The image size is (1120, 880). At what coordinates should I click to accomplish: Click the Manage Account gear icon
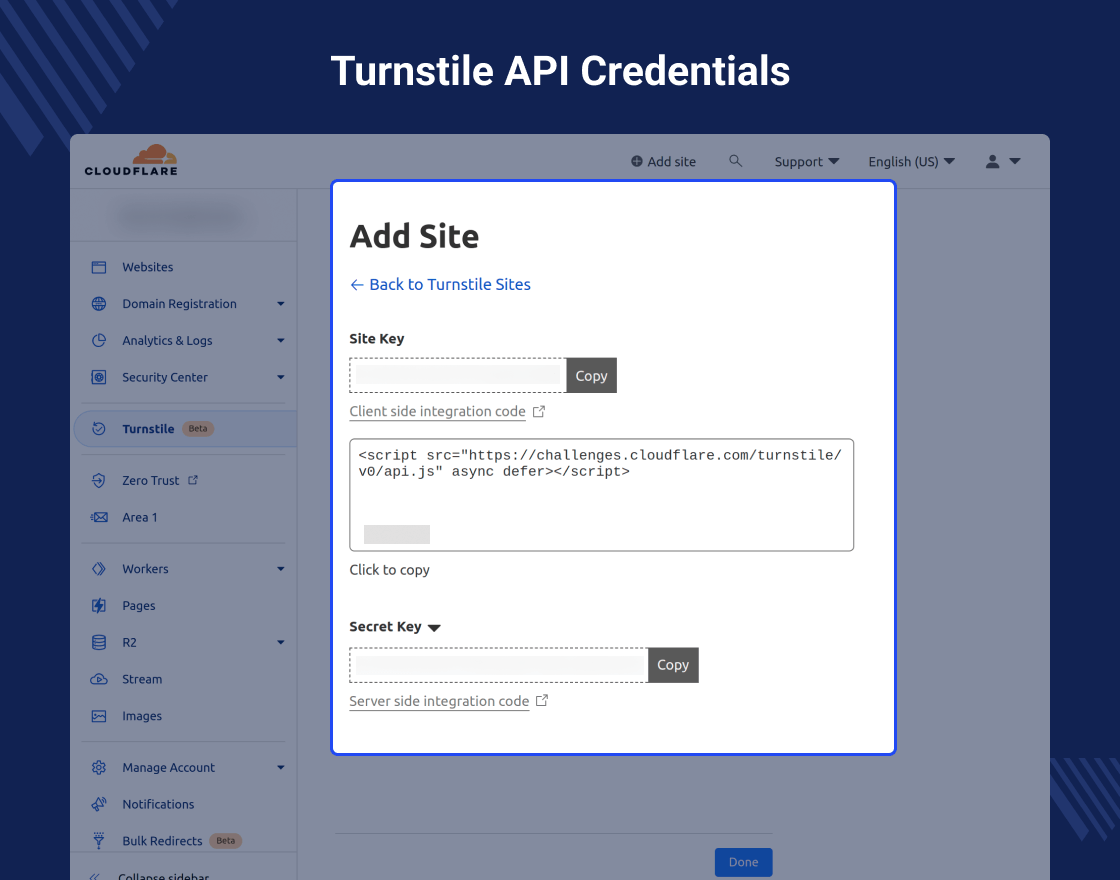(x=99, y=767)
